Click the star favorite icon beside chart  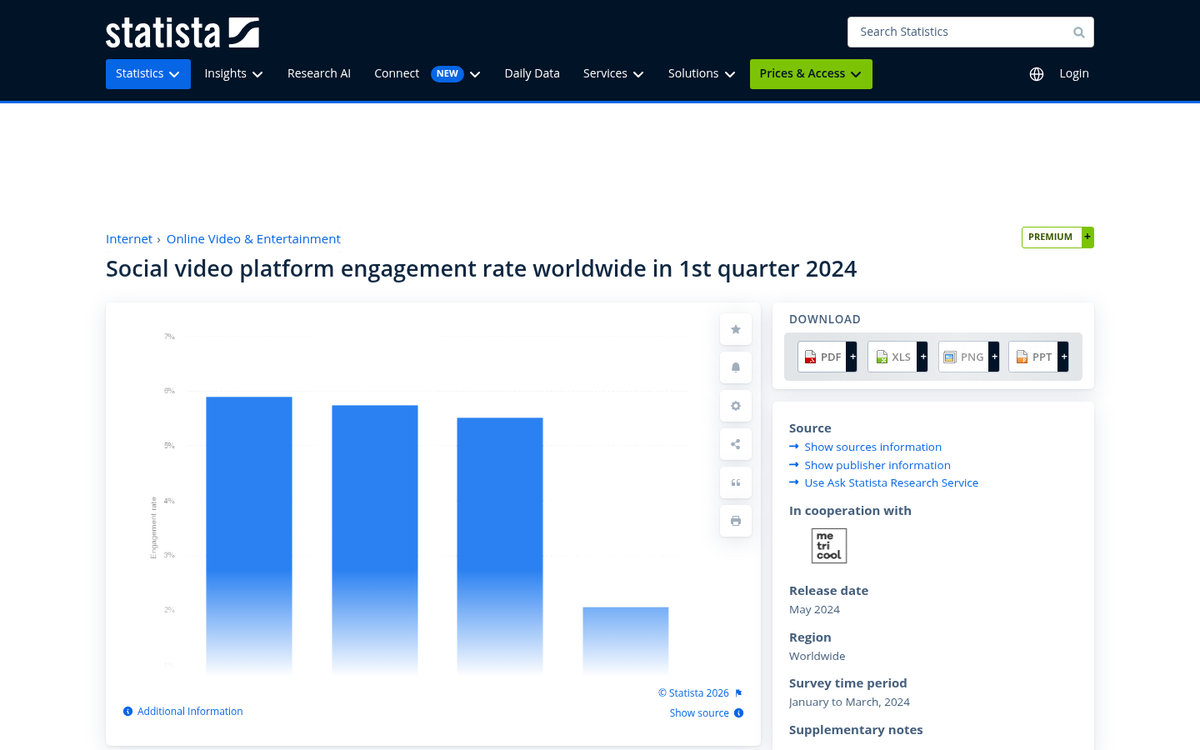[x=735, y=329]
